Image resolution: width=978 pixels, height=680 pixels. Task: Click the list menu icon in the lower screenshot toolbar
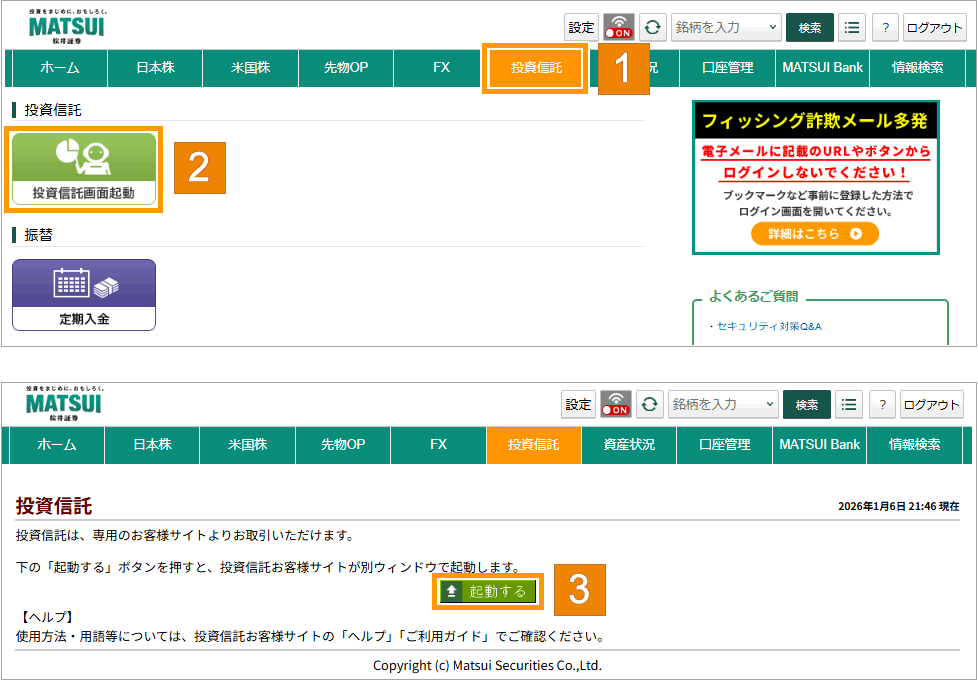[849, 404]
